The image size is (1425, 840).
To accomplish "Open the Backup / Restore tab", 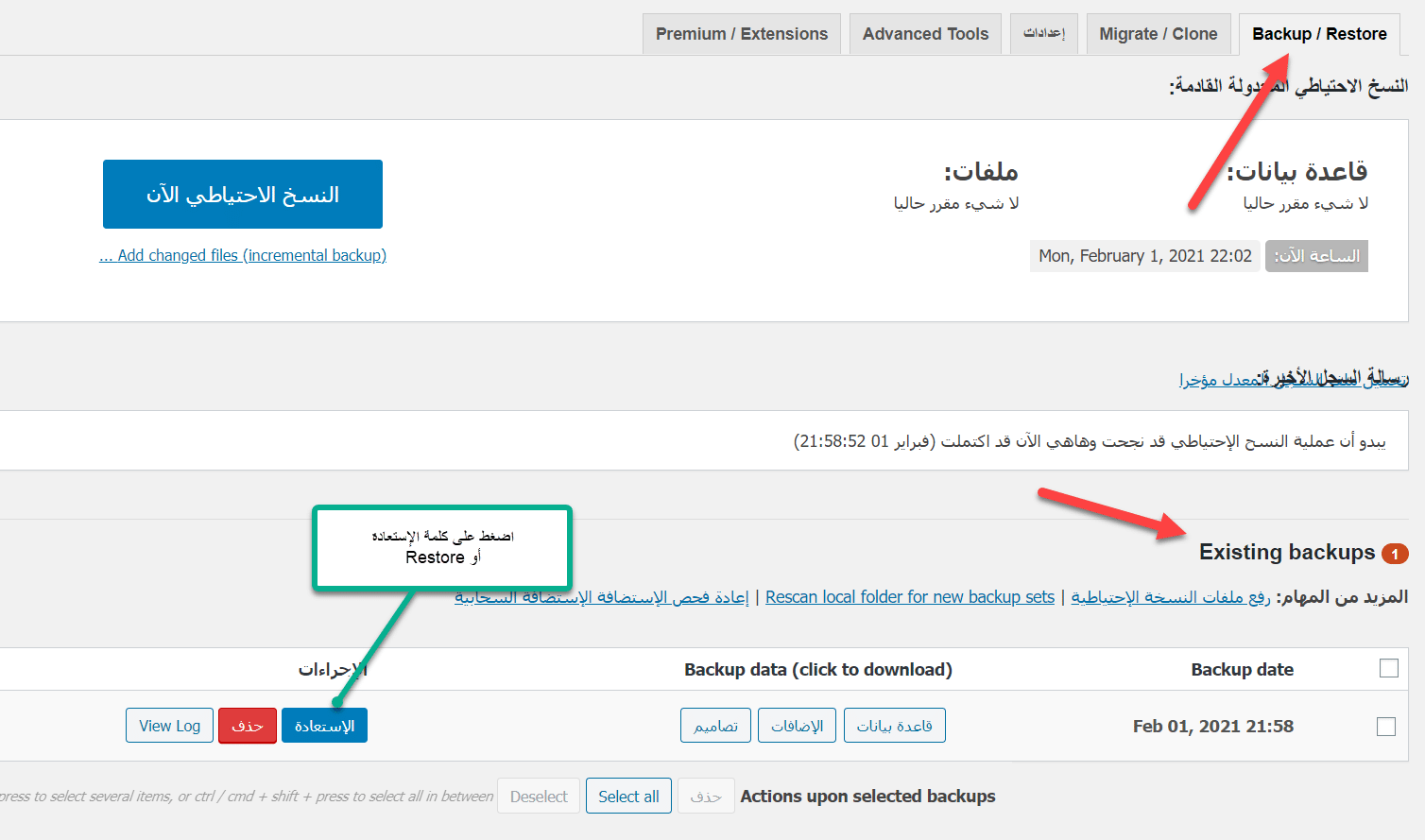I will point(1319,34).
